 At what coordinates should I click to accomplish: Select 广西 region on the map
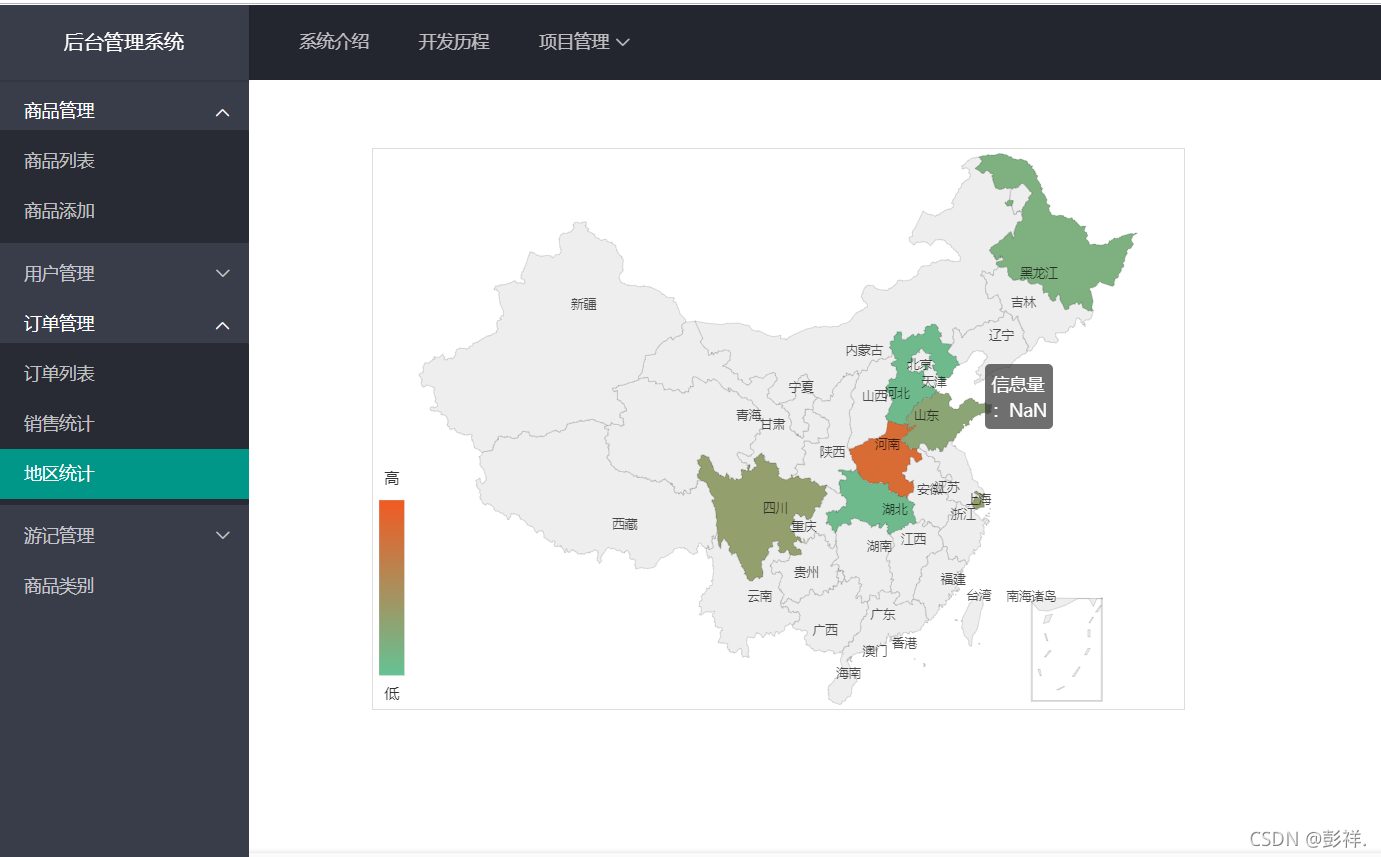click(x=825, y=630)
